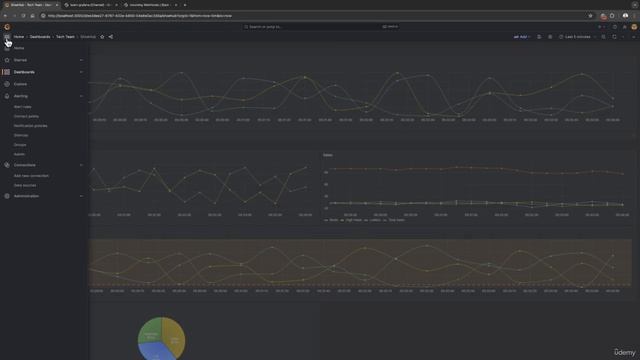Viewport: 640px width, 360px height.
Task: Switch to the third browser tab
Action: (x=150, y=5)
